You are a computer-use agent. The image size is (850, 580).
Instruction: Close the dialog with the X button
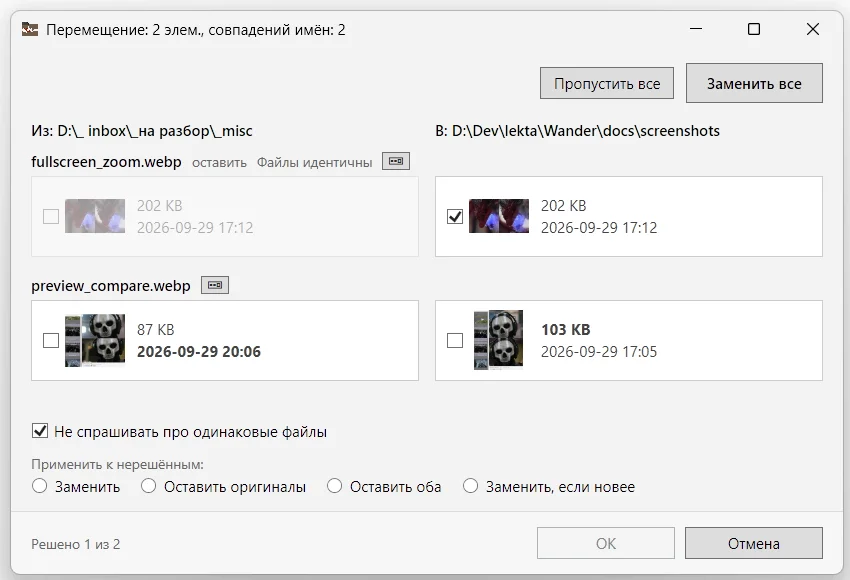pyautogui.click(x=813, y=29)
